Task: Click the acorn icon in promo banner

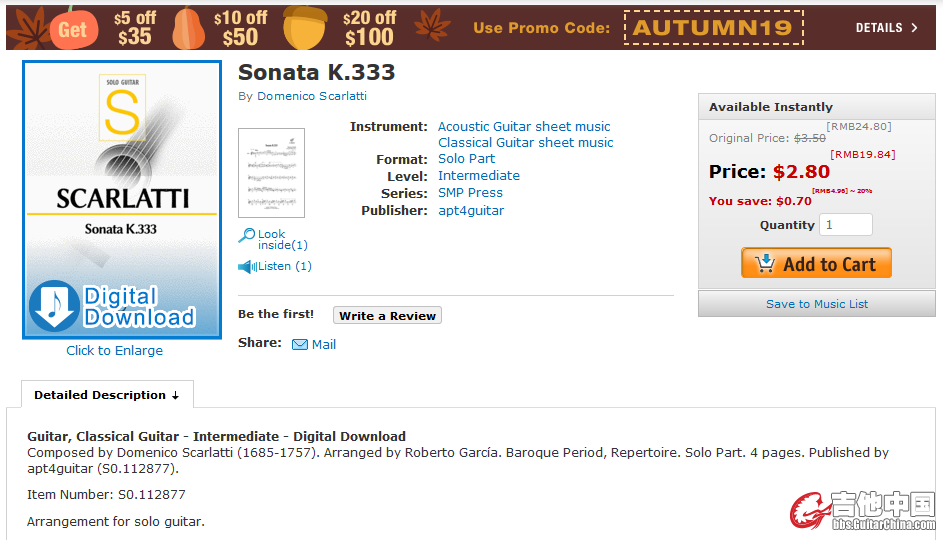Action: pos(305,28)
